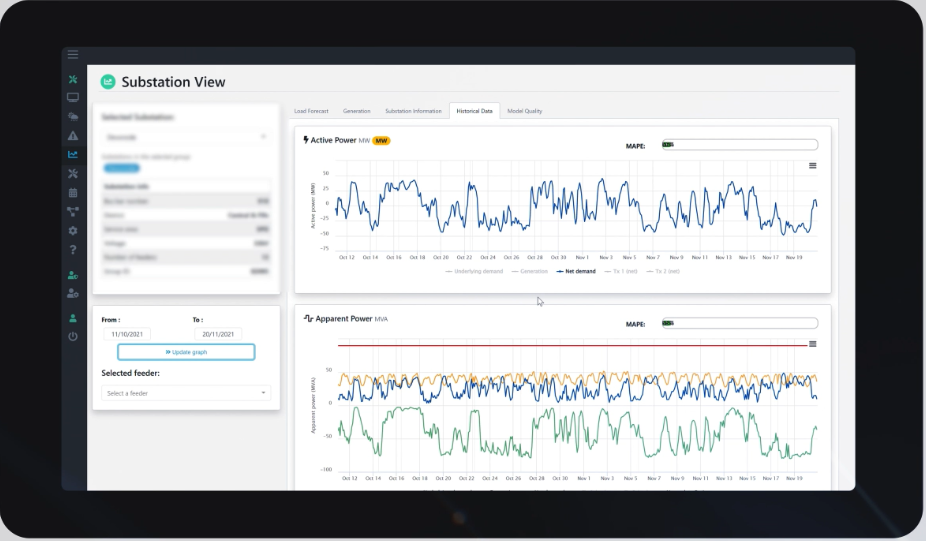The height and width of the screenshot is (541, 926).
Task: Open the Apparent Power chart hamburger menu
Action: point(813,344)
